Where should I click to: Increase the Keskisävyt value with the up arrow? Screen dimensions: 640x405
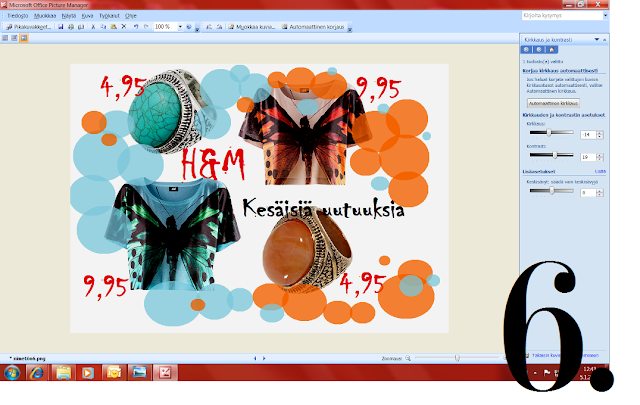[600, 191]
